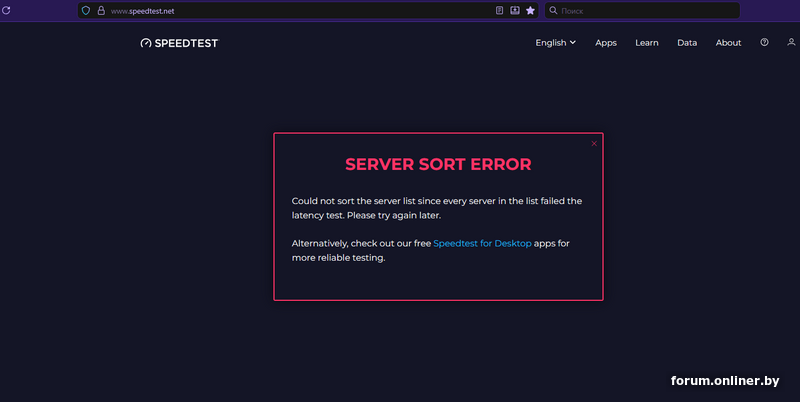The height and width of the screenshot is (402, 800).
Task: Close the Server Sort Error dialog
Action: (594, 144)
